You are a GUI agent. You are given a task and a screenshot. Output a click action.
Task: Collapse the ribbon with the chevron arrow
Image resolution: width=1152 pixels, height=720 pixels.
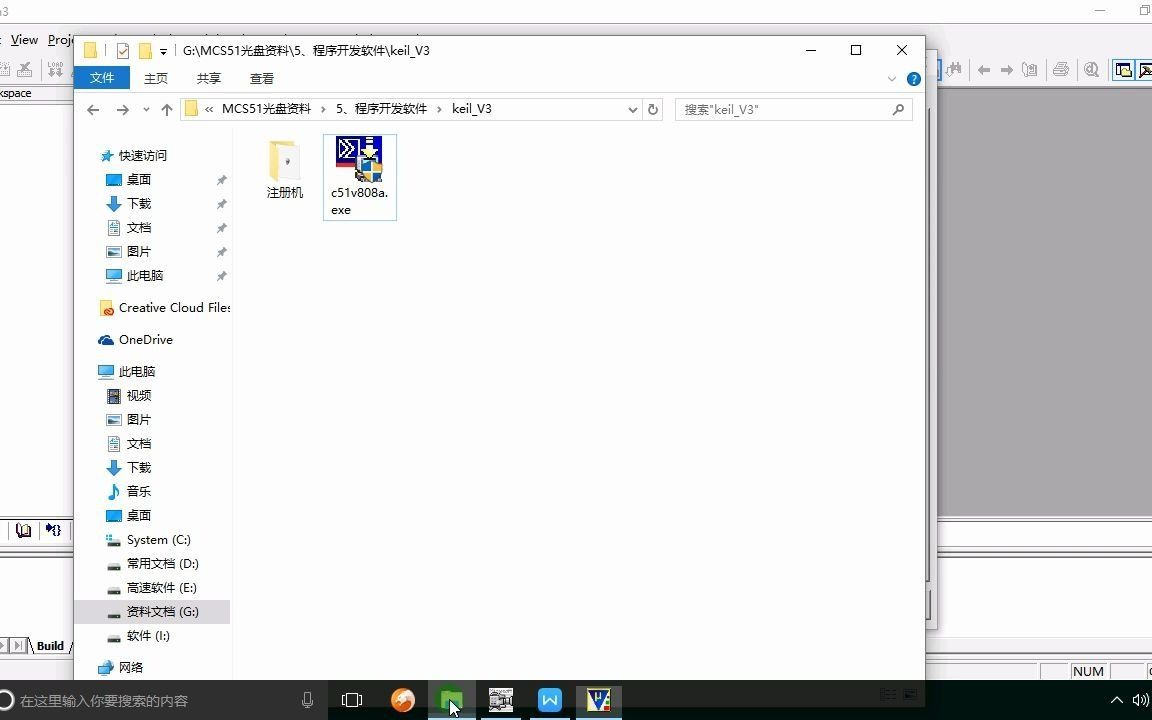pyautogui.click(x=891, y=79)
